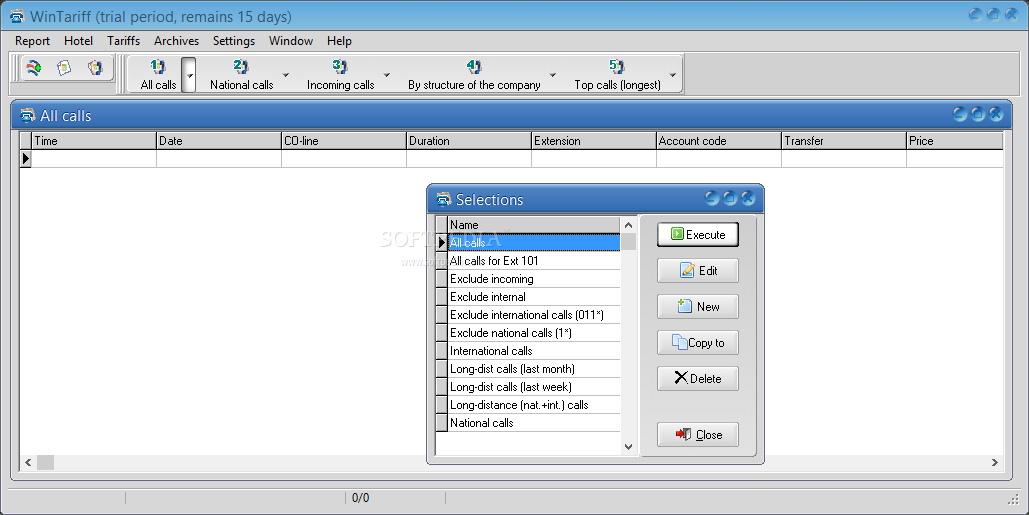
Task: Click the Extension column header
Action: (594, 141)
